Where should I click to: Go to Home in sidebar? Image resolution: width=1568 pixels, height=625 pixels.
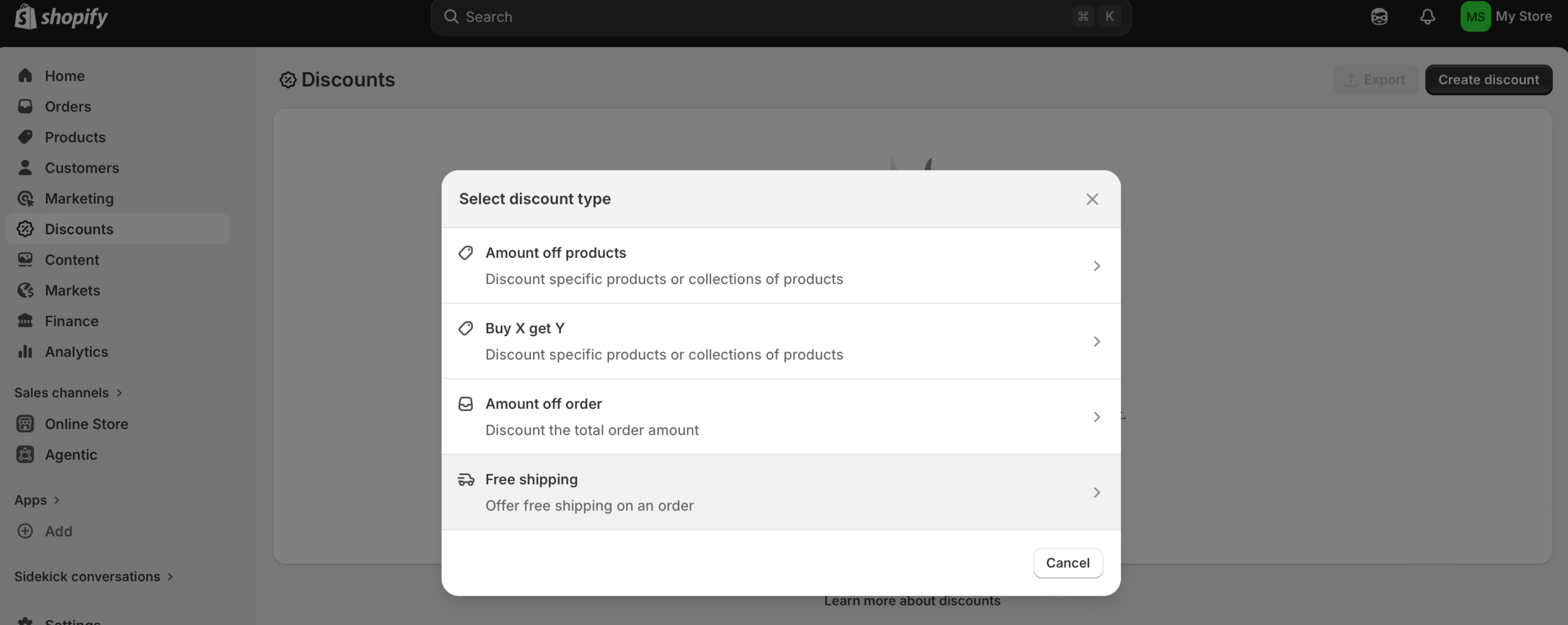pos(118,76)
